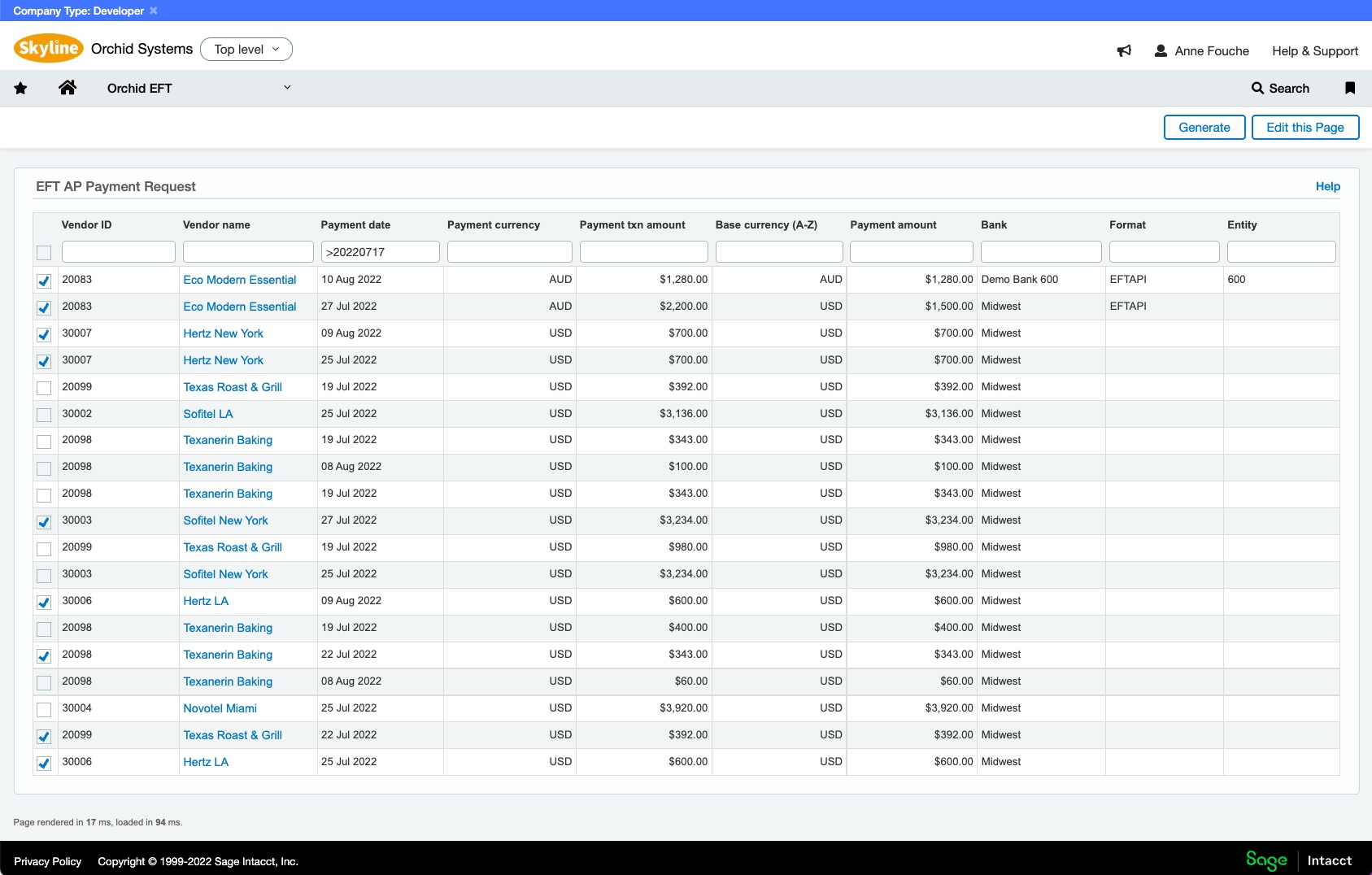Open Hertz LA link dated 25 Jul 2022
Image resolution: width=1372 pixels, height=875 pixels.
206,762
